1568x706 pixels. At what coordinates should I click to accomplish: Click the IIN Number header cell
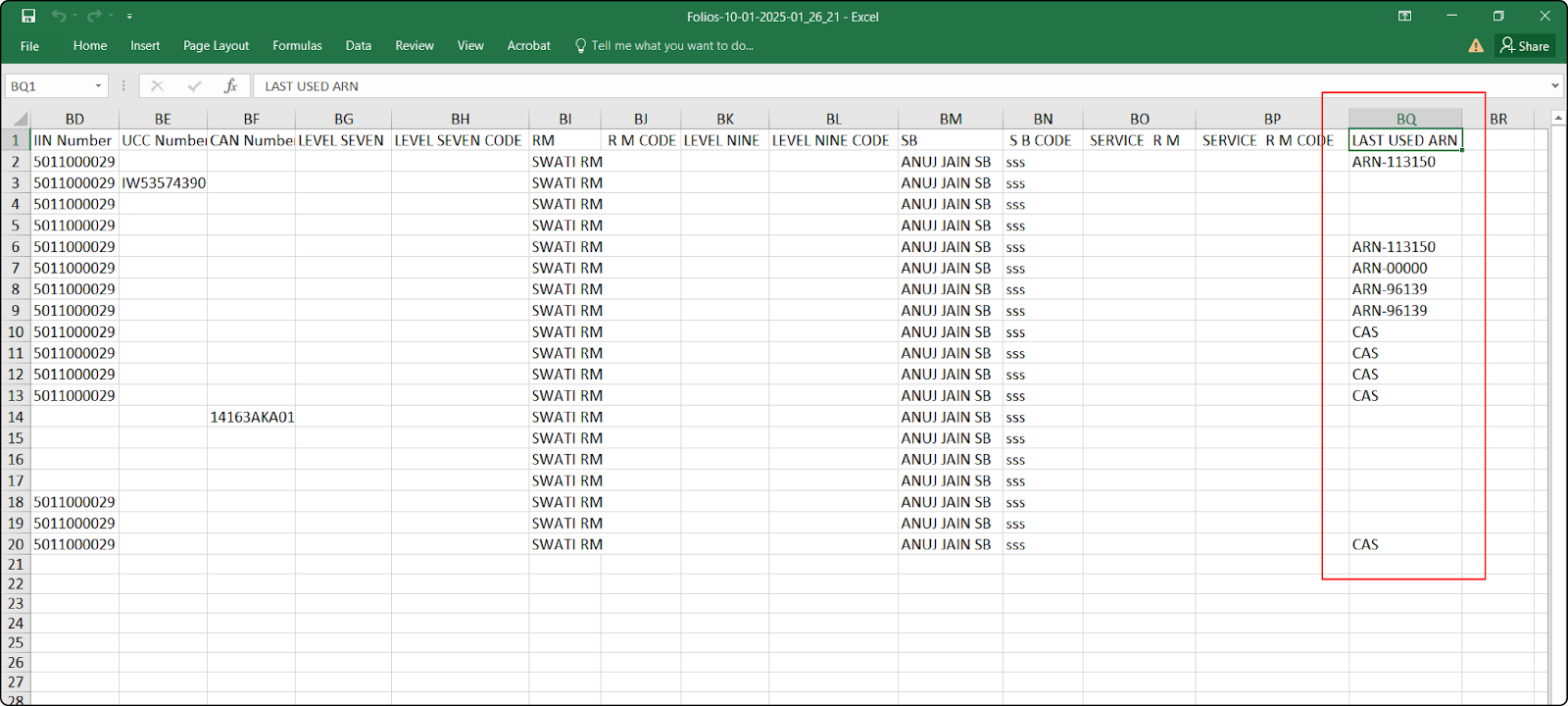74,140
